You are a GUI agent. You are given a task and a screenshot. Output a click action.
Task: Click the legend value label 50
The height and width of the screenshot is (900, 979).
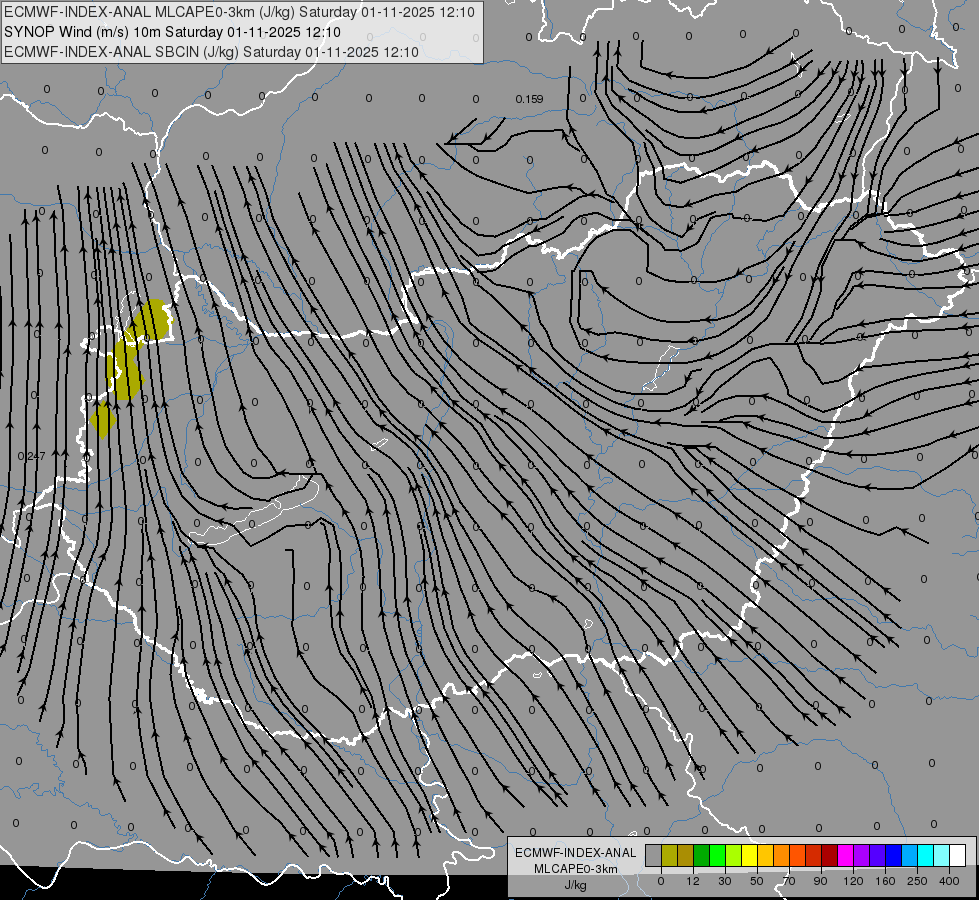757,881
